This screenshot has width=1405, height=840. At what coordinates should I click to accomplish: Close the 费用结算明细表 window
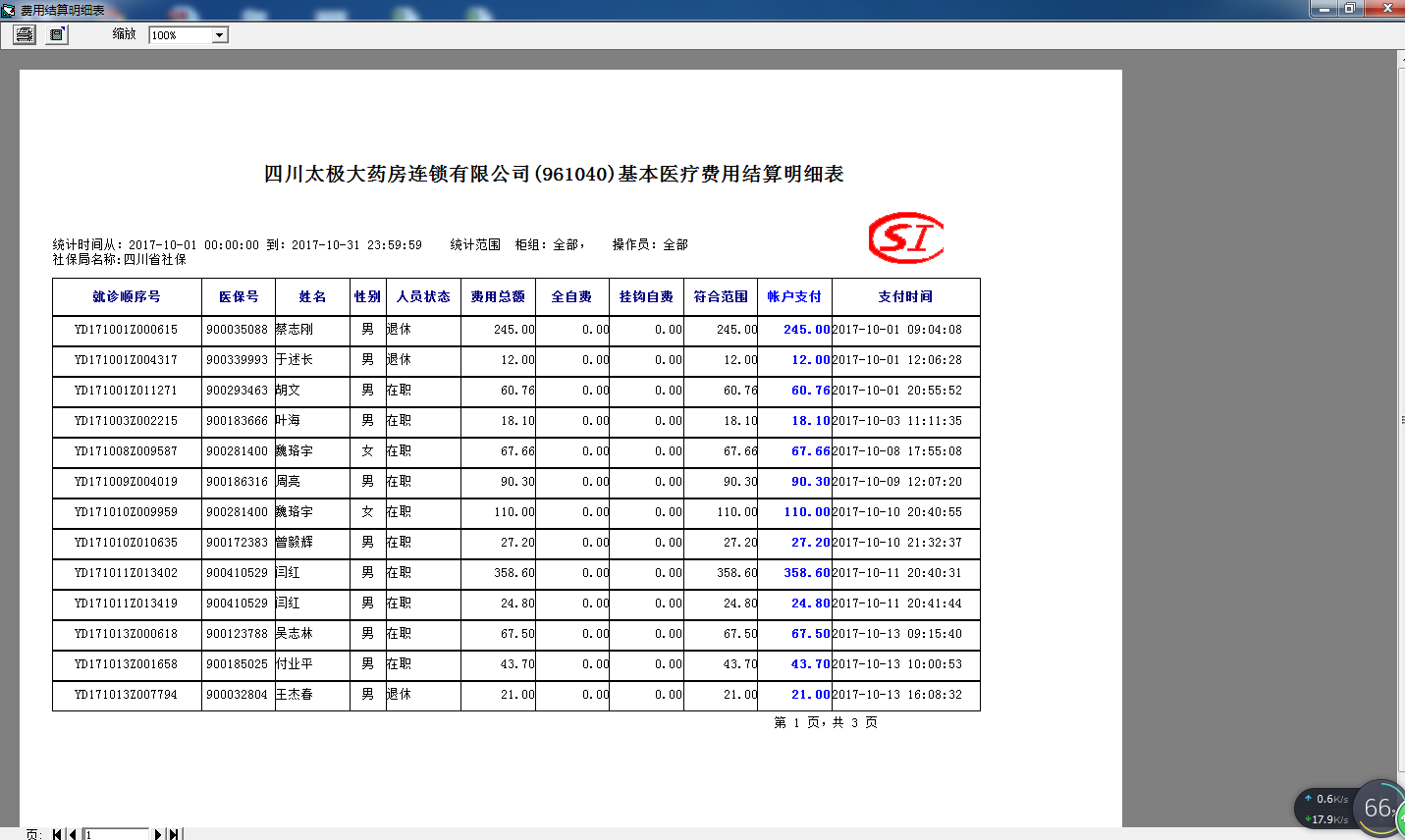coord(1385,9)
